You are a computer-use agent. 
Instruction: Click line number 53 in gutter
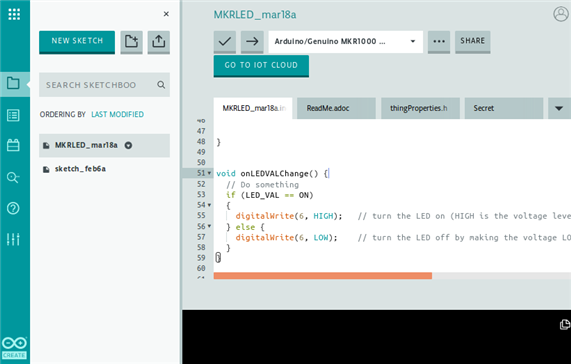[x=201, y=195]
